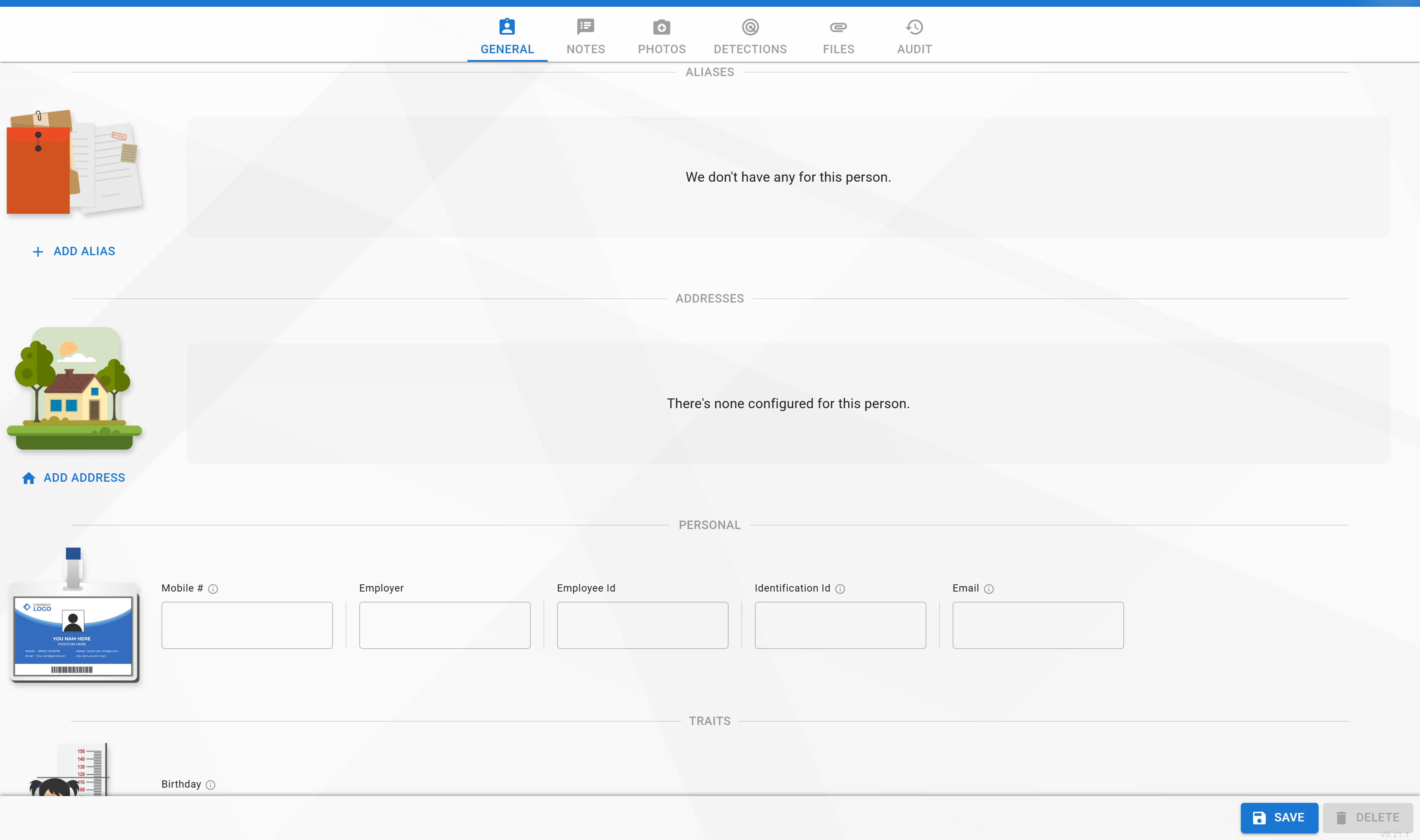Click the ALIASES section heading

point(710,72)
